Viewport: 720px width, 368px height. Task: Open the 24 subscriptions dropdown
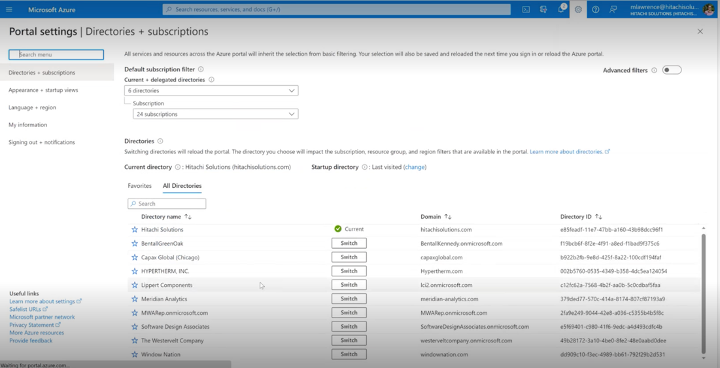(215, 114)
